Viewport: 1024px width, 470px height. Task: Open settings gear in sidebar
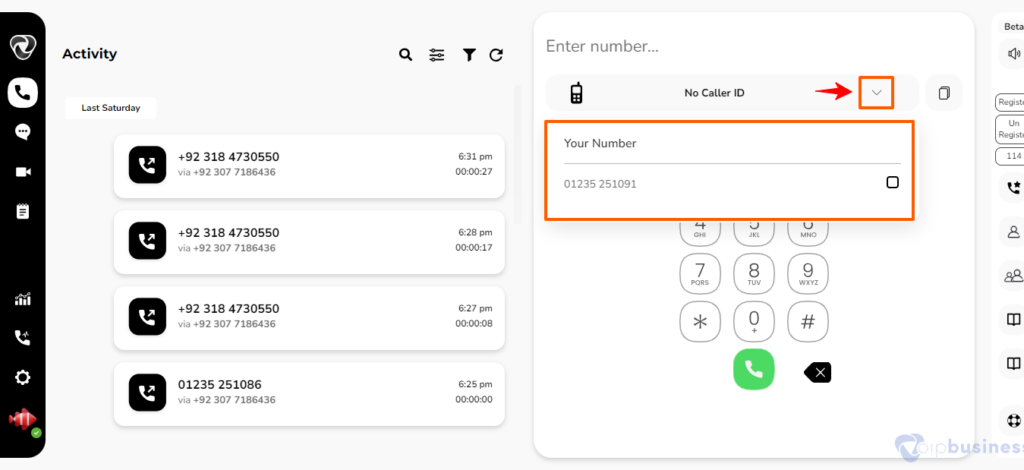(x=23, y=377)
